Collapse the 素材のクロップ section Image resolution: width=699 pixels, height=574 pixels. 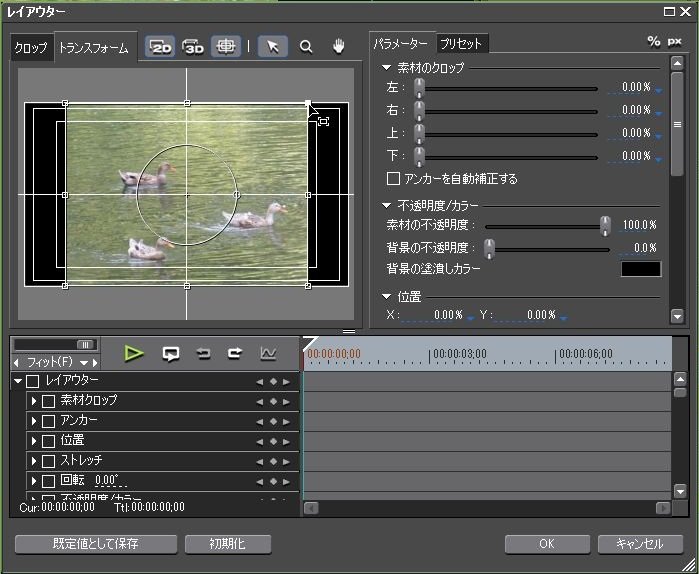pyautogui.click(x=387, y=68)
